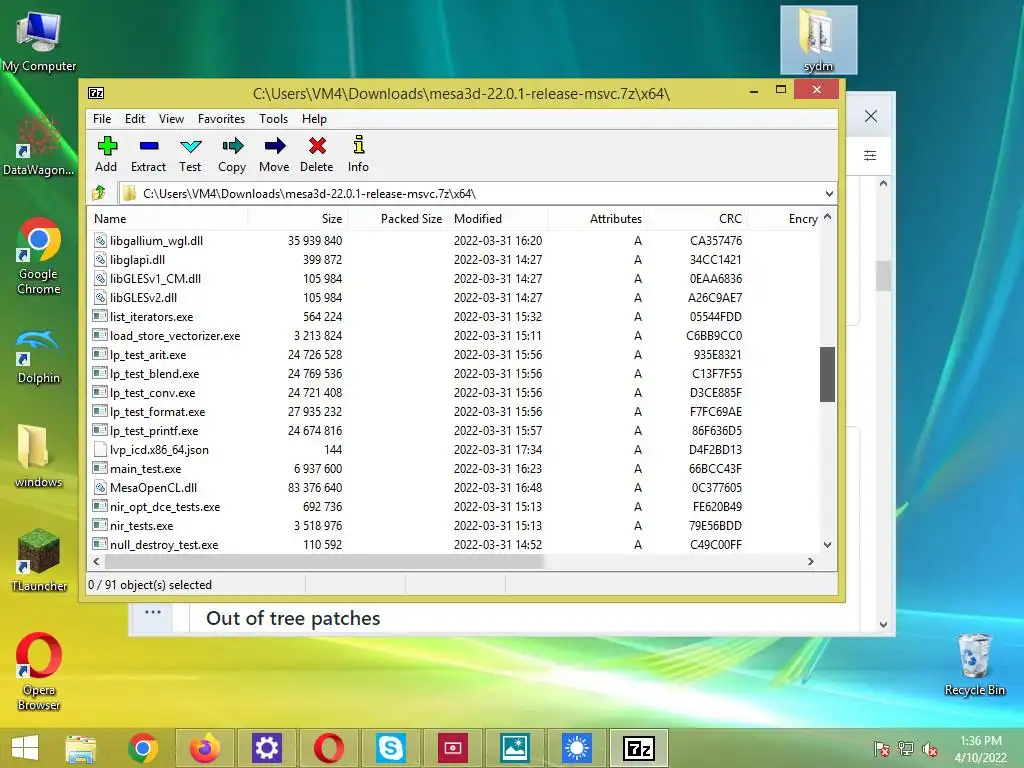The width and height of the screenshot is (1024, 768).
Task: Select lvp_icd.x86_64.json file
Action: click(159, 449)
